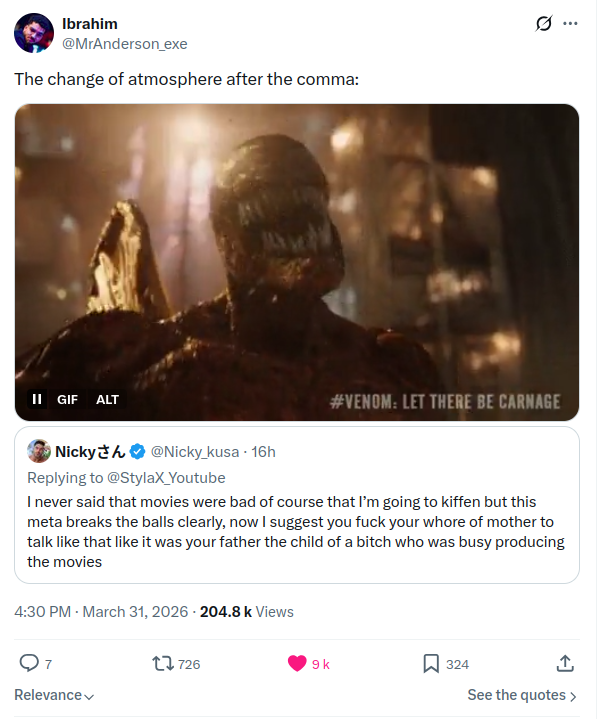
Task: Click the reply speech bubble icon
Action: click(x=29, y=663)
